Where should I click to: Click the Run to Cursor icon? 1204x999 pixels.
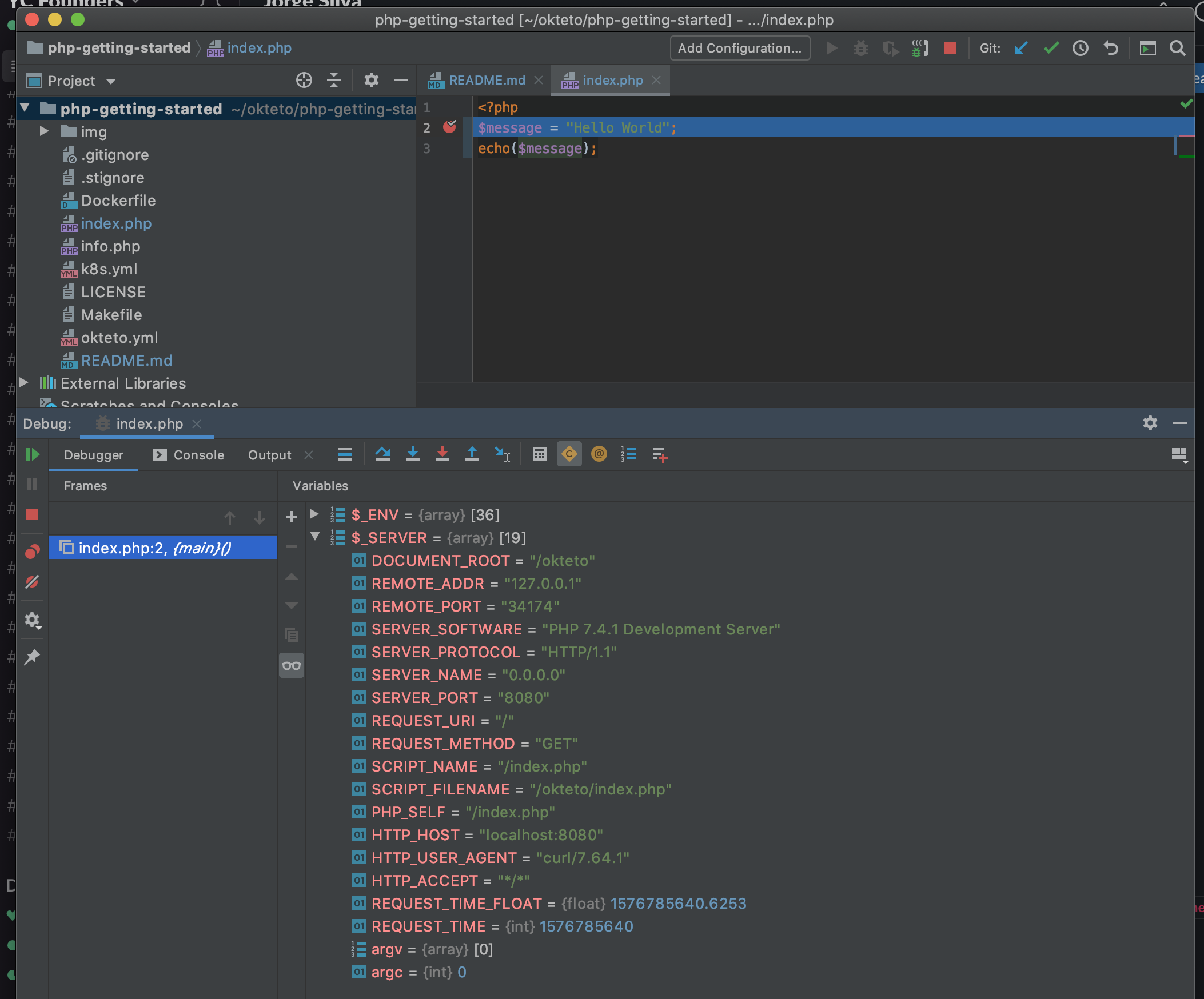(x=503, y=454)
